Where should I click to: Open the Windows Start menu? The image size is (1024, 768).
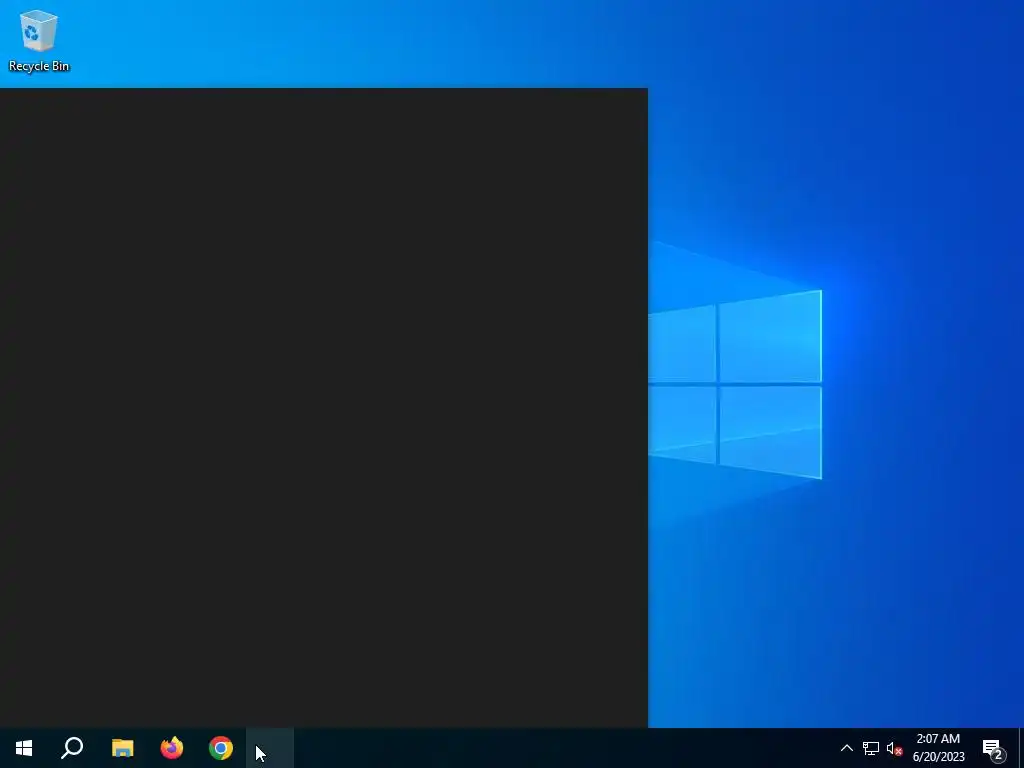click(24, 748)
